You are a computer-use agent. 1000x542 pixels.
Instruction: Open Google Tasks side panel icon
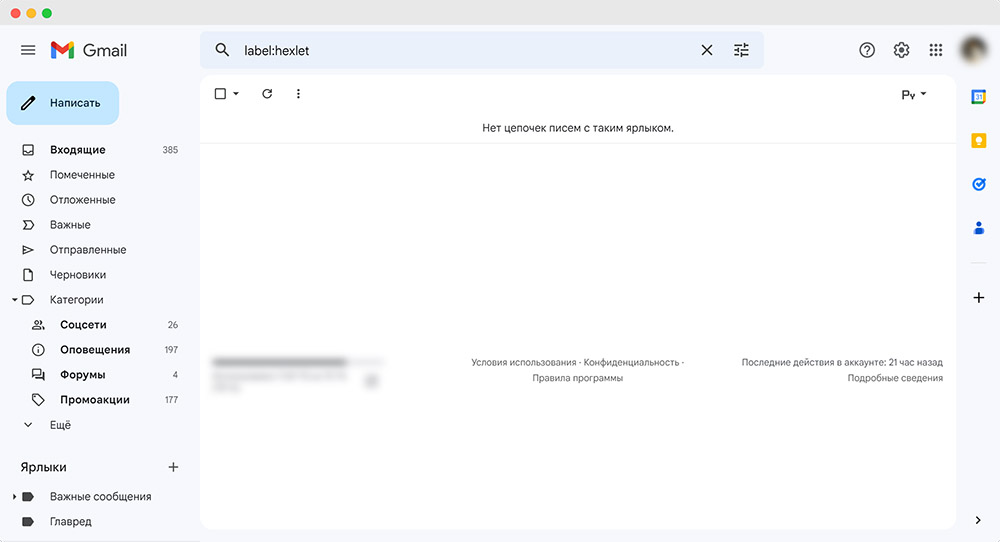coord(978,184)
